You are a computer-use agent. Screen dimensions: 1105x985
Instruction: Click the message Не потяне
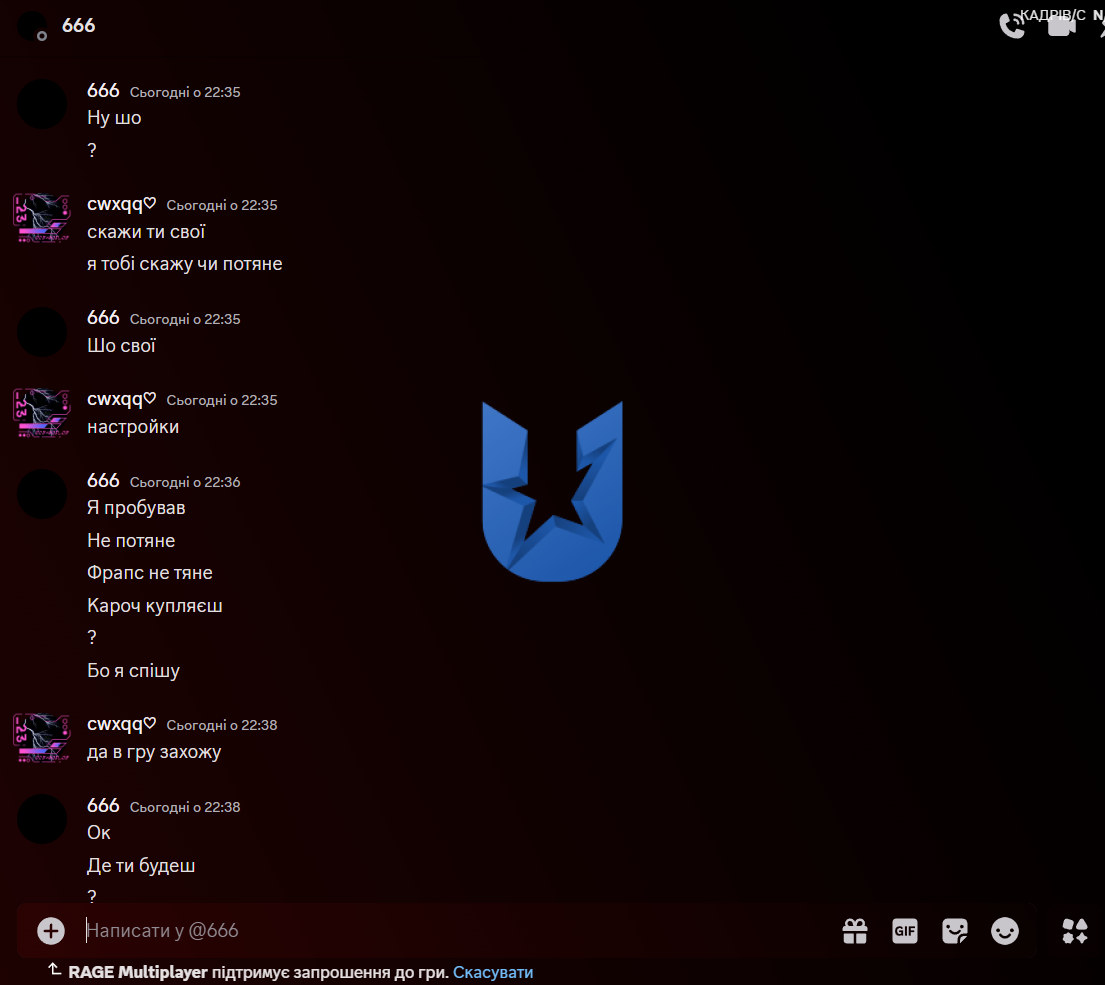click(x=131, y=541)
